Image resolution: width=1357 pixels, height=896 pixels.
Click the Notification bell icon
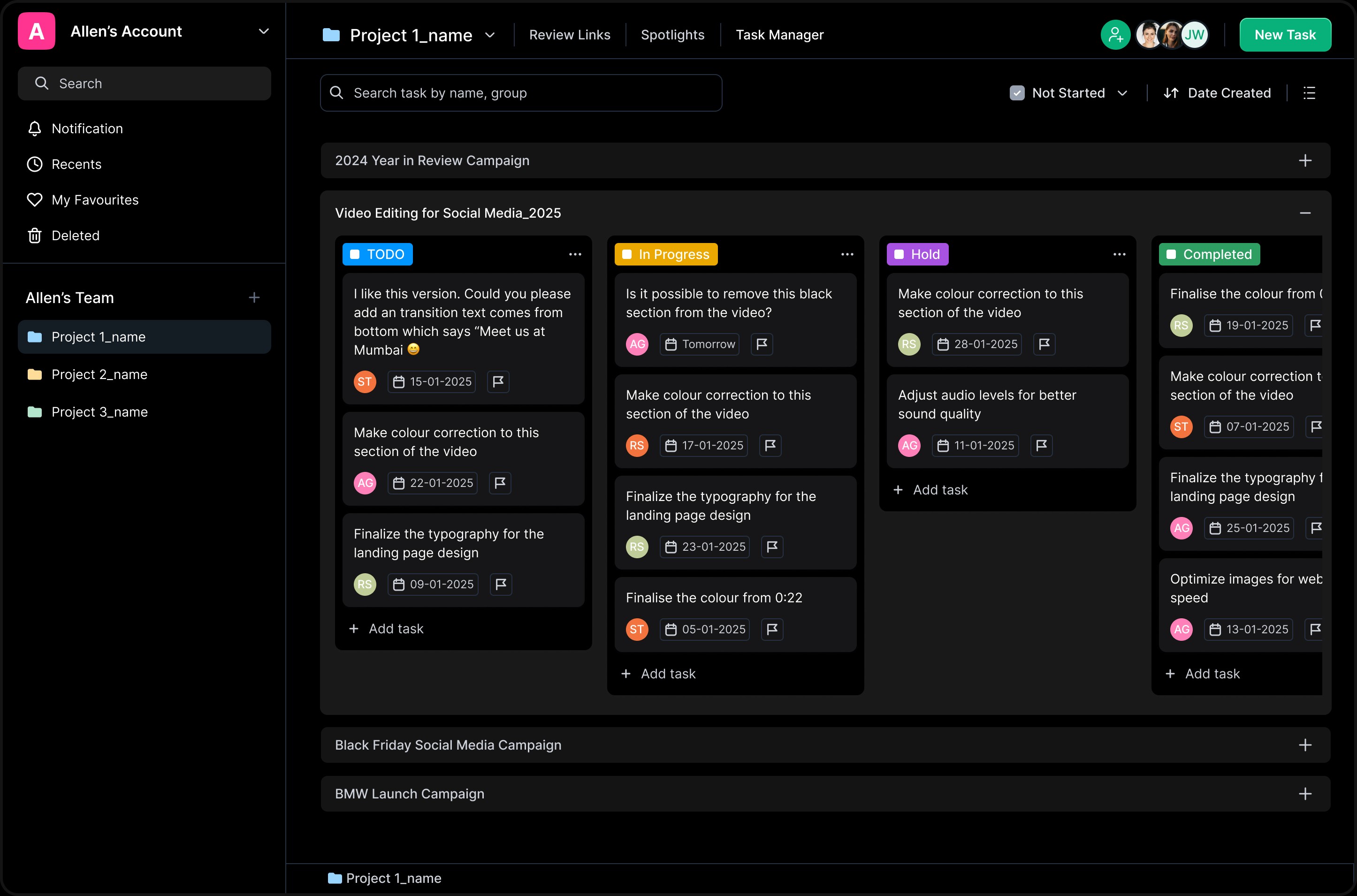click(x=35, y=129)
